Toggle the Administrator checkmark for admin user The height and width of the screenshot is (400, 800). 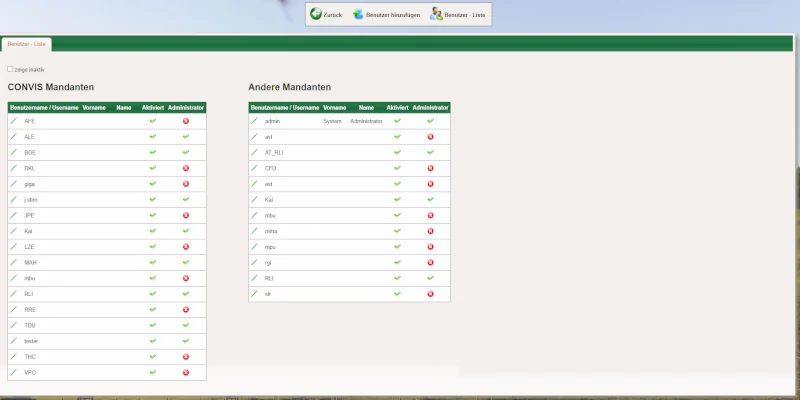point(430,121)
